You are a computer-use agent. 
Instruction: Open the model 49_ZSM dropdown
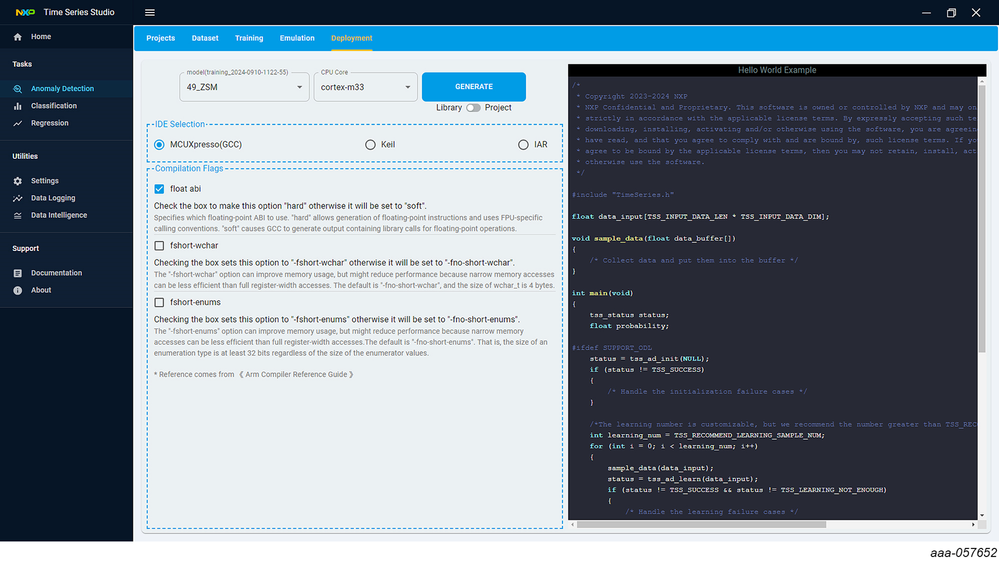click(244, 87)
